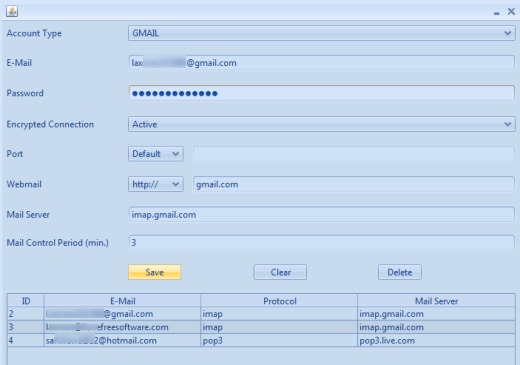520x365 pixels.
Task: Click the Clear button
Action: click(x=280, y=272)
